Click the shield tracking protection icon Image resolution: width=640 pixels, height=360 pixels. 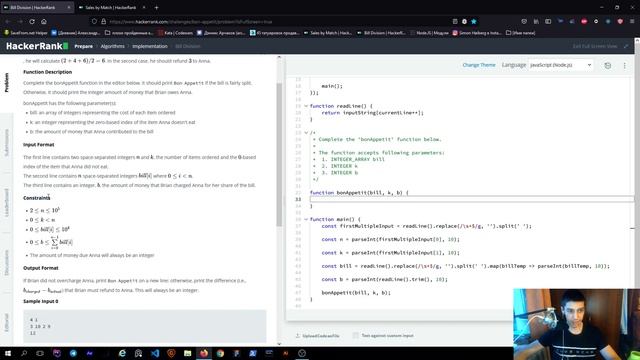(x=94, y=21)
